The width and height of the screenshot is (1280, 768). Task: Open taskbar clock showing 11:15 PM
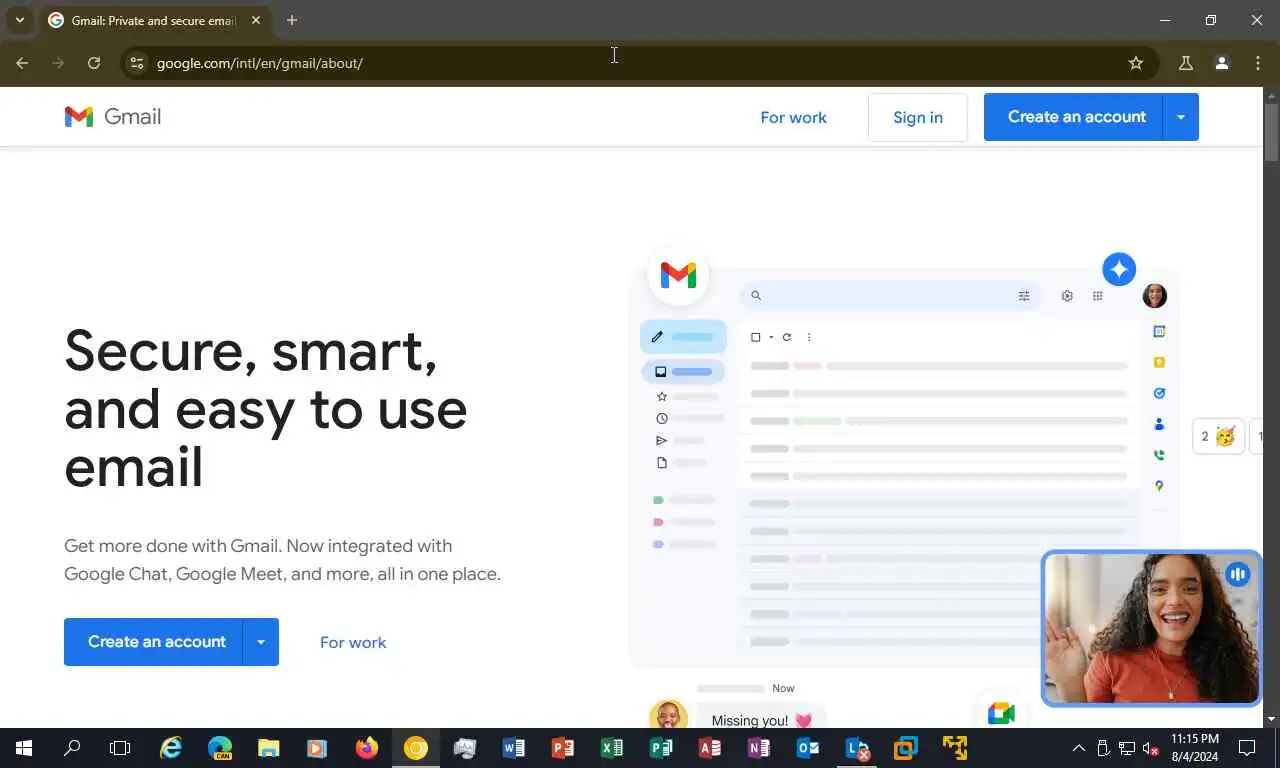pyautogui.click(x=1195, y=748)
